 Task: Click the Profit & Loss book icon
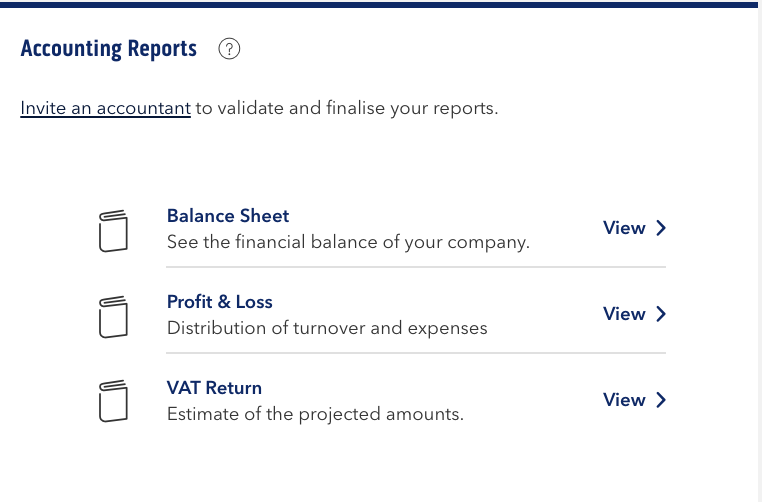pos(113,317)
